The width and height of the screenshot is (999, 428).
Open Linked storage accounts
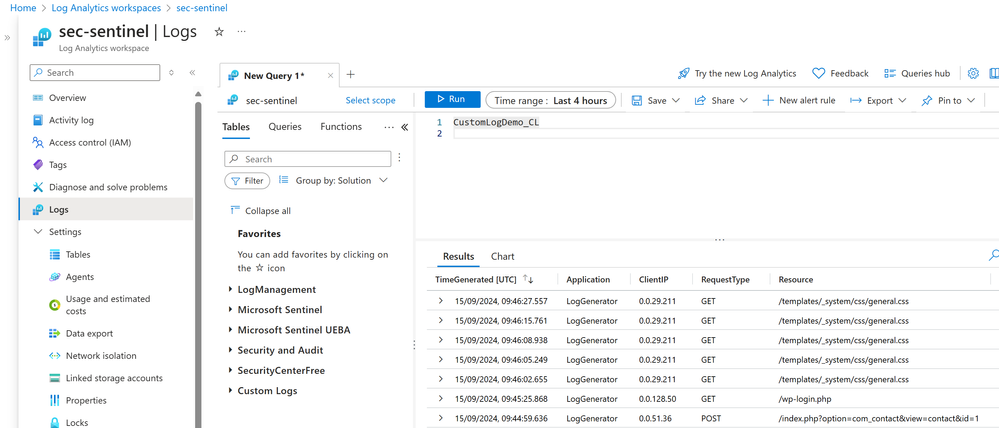[x=114, y=378]
